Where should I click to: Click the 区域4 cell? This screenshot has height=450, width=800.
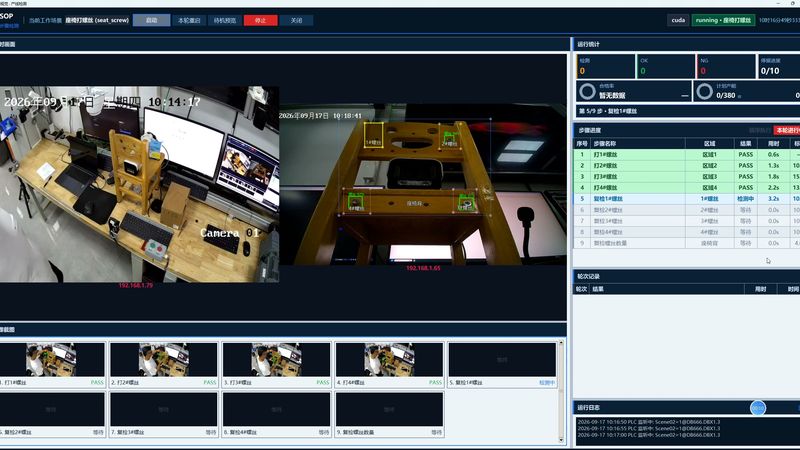tap(709, 188)
